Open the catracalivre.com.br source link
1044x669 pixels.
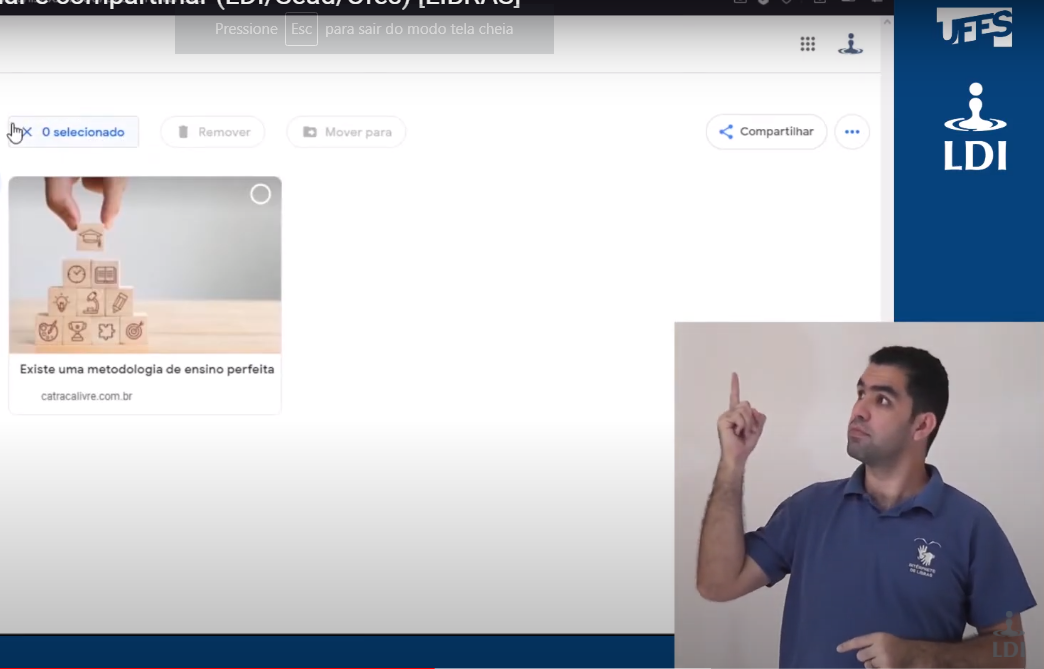click(86, 396)
